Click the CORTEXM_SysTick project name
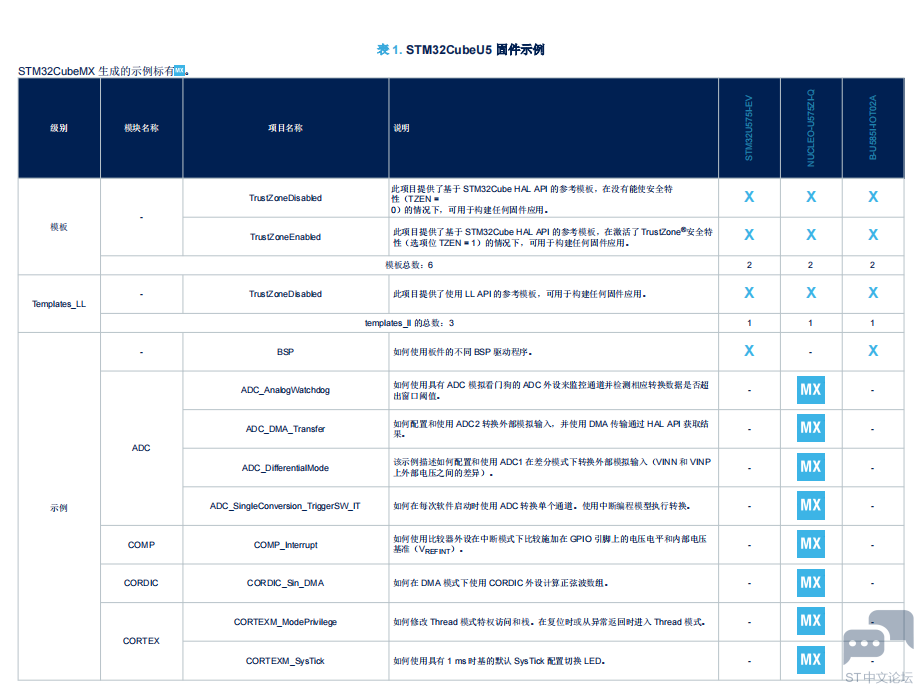922x693 pixels. point(285,661)
